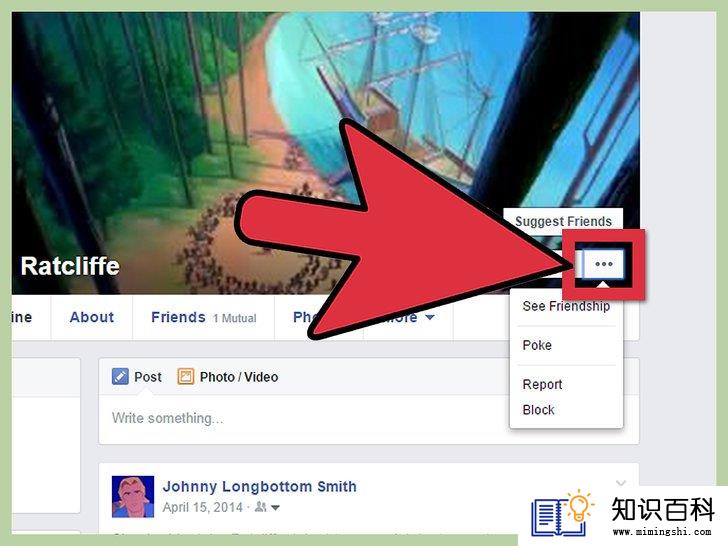Open the April 15, 2014 post timestamp
The width and height of the screenshot is (728, 546).
tap(202, 507)
